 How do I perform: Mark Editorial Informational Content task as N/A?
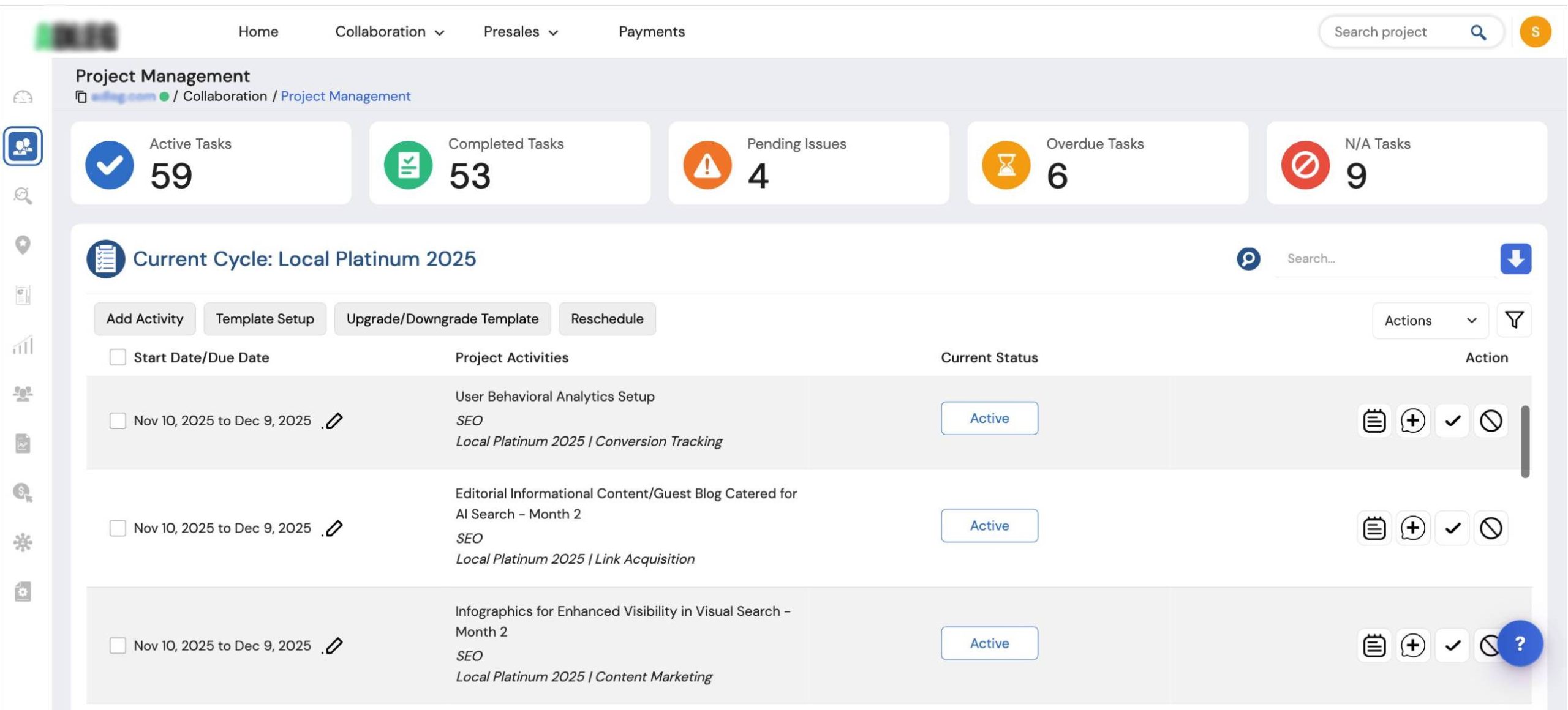(1490, 528)
